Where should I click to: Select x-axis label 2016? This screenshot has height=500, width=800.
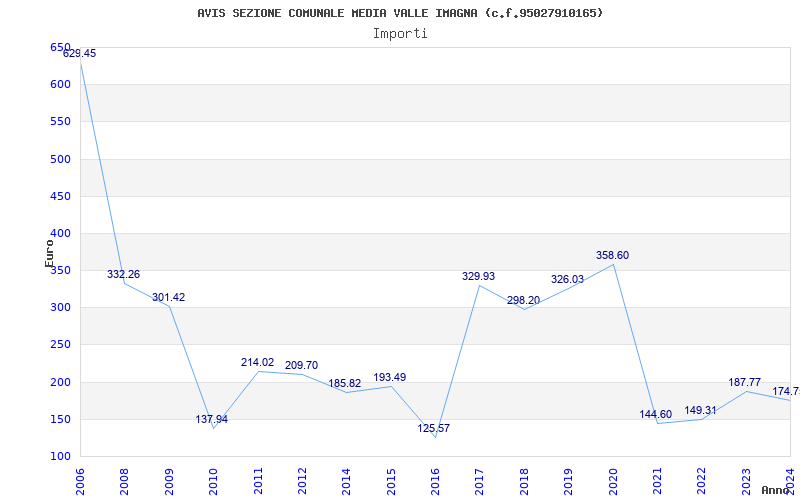(435, 481)
